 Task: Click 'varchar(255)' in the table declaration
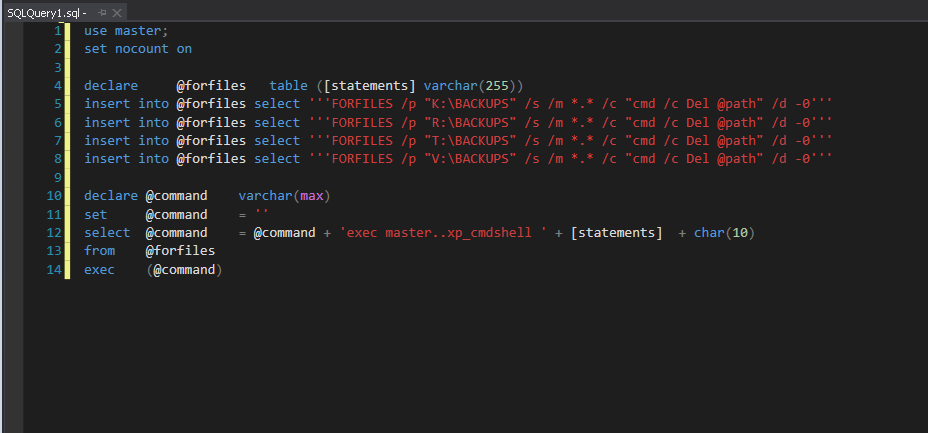473,86
